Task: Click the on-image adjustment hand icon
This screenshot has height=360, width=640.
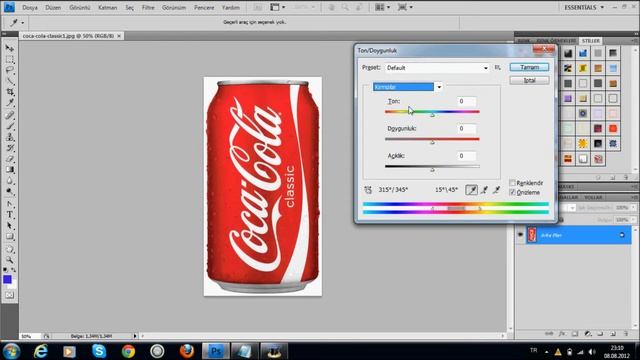Action: [x=368, y=190]
